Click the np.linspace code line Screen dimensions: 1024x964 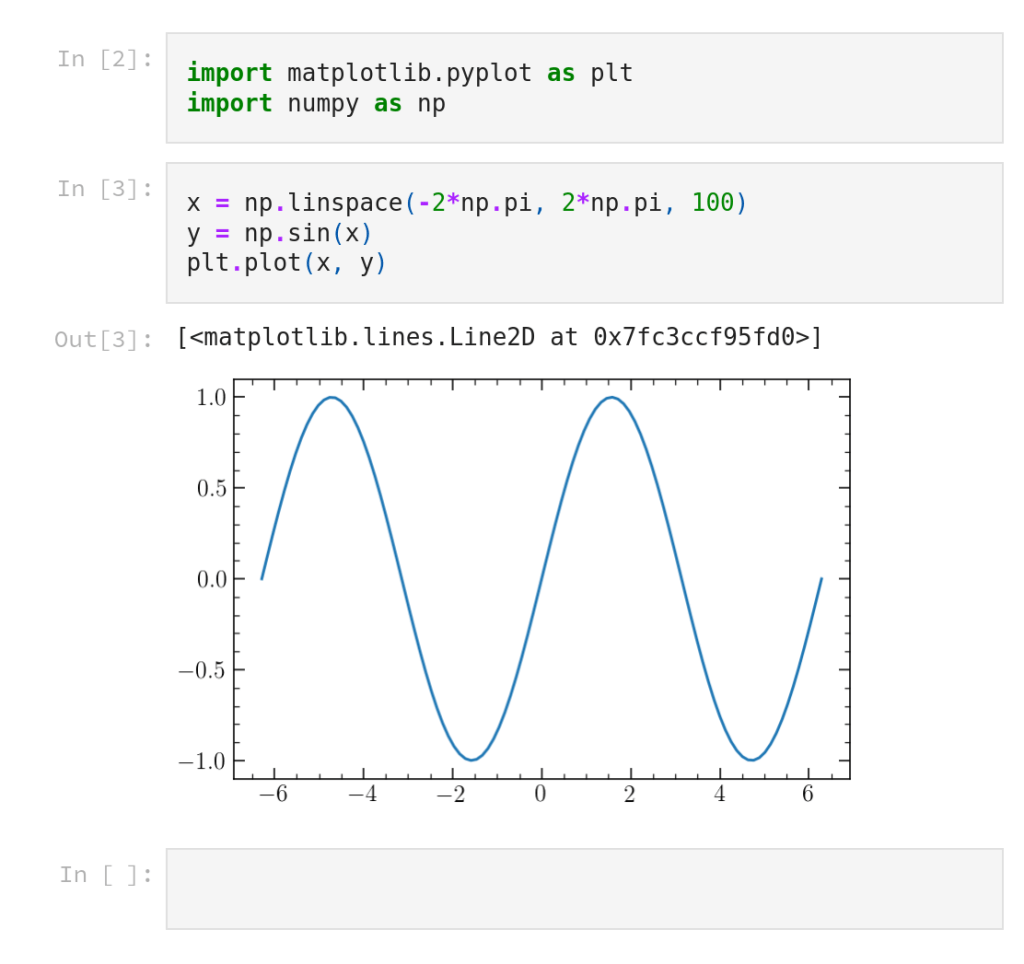pyautogui.click(x=466, y=203)
